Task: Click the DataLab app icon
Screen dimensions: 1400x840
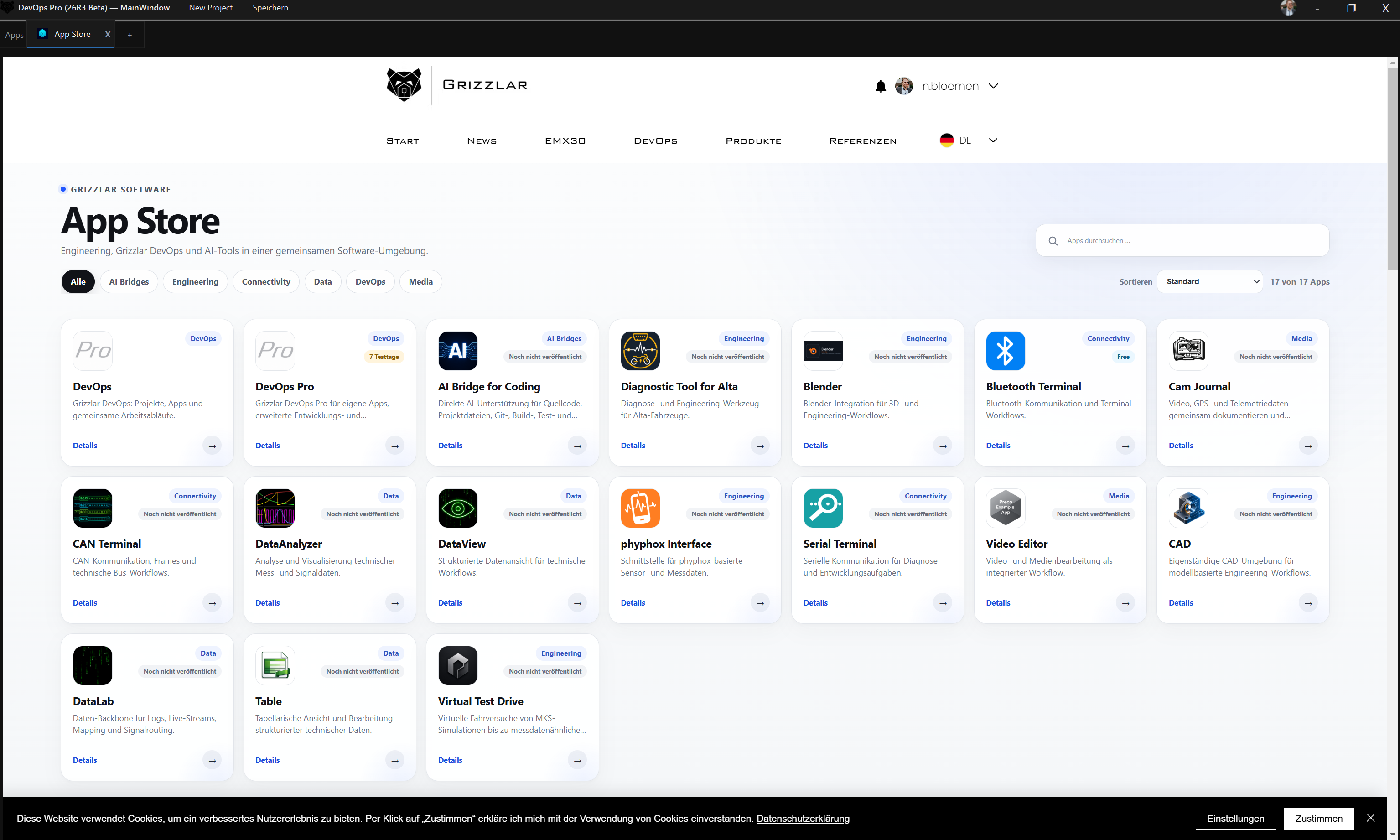Action: pos(93,666)
